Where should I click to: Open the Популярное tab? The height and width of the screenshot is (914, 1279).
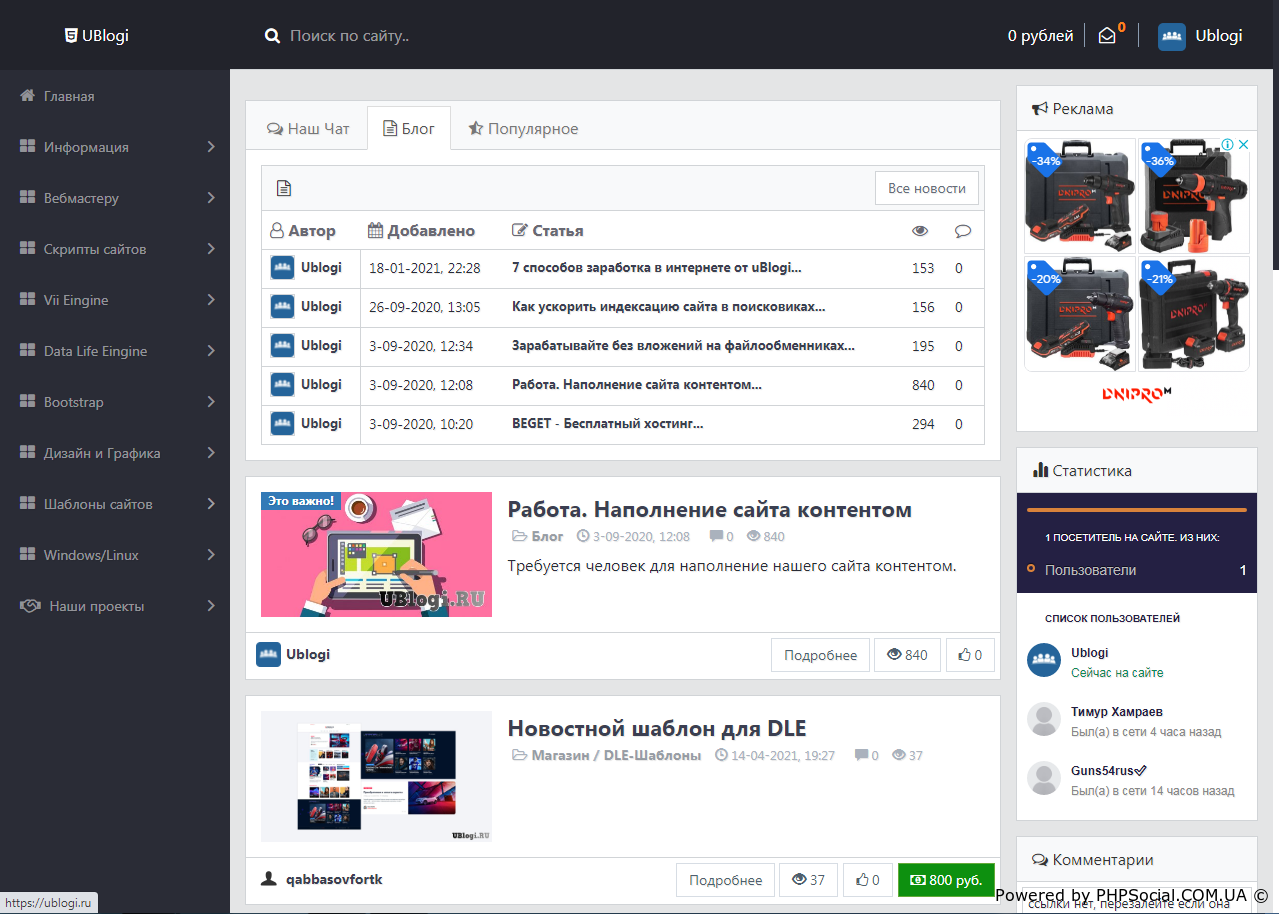(x=523, y=129)
